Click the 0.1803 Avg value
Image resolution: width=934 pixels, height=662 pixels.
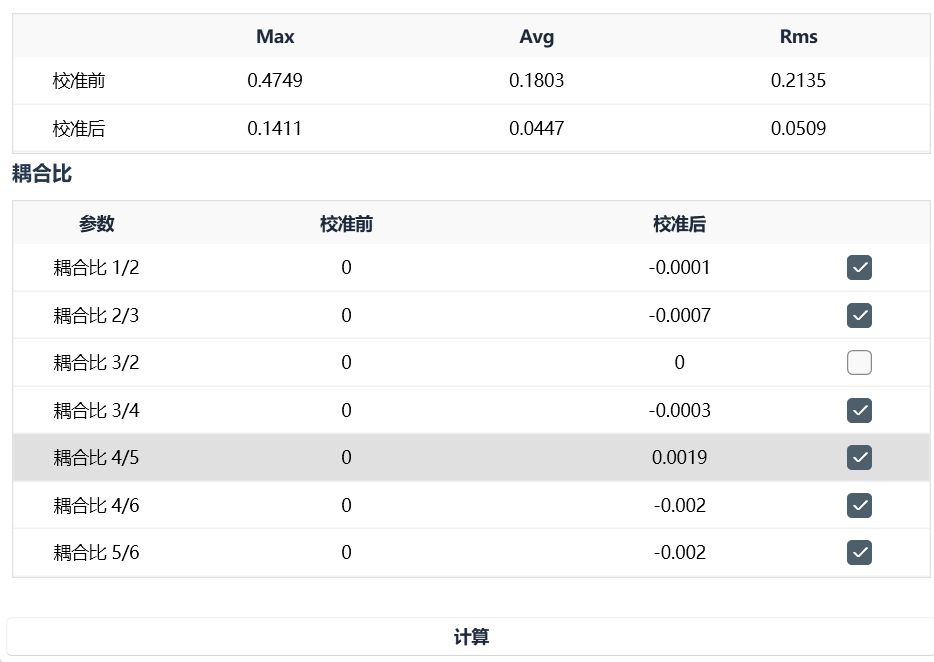(x=536, y=80)
